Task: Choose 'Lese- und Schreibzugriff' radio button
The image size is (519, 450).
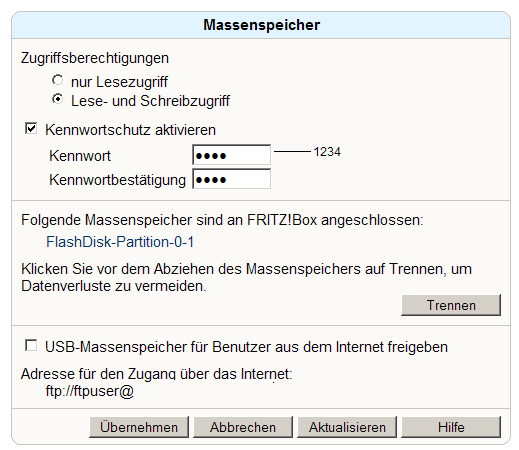Action: 57,99
